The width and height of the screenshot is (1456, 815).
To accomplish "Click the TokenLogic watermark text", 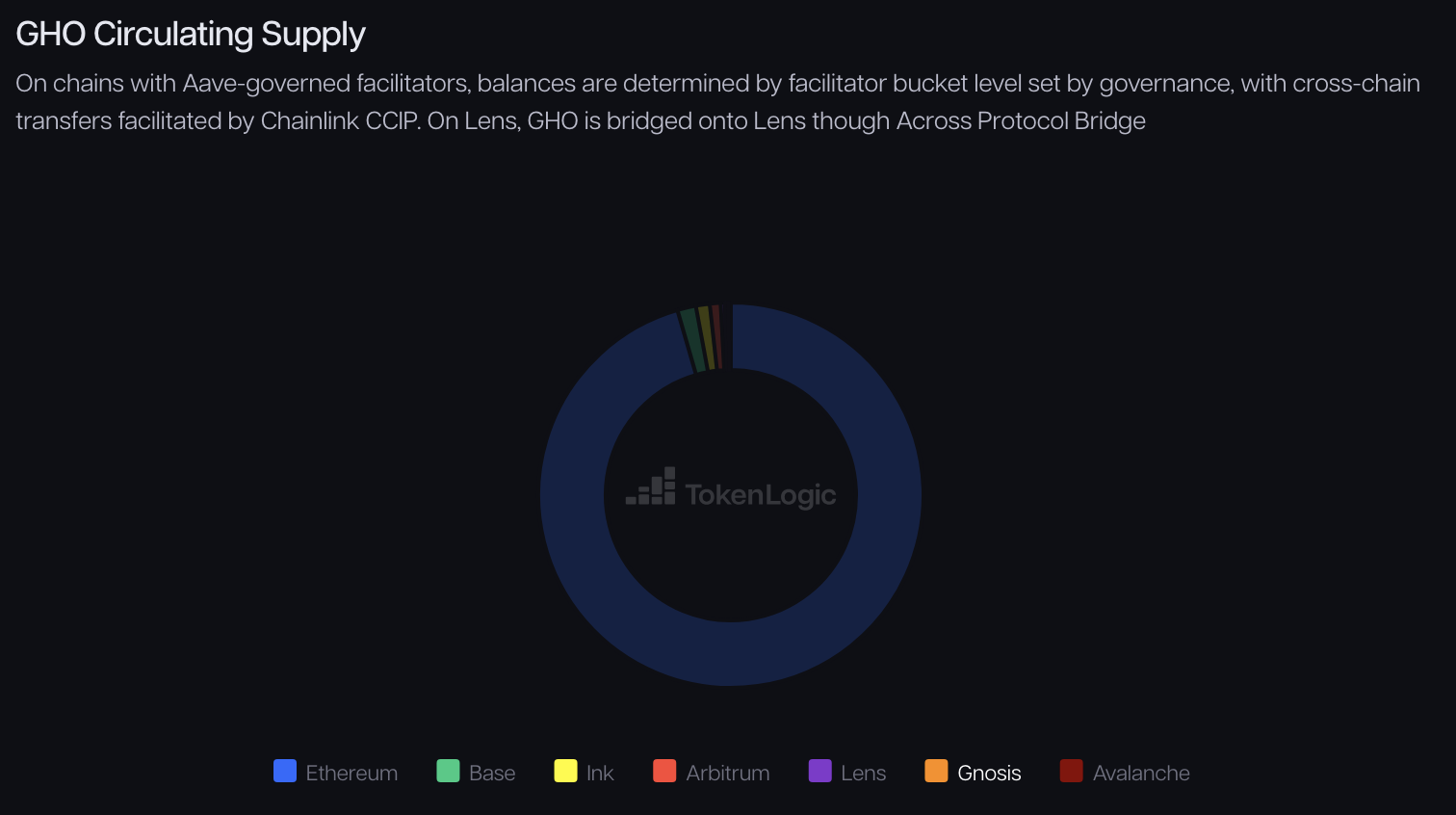I will (761, 495).
